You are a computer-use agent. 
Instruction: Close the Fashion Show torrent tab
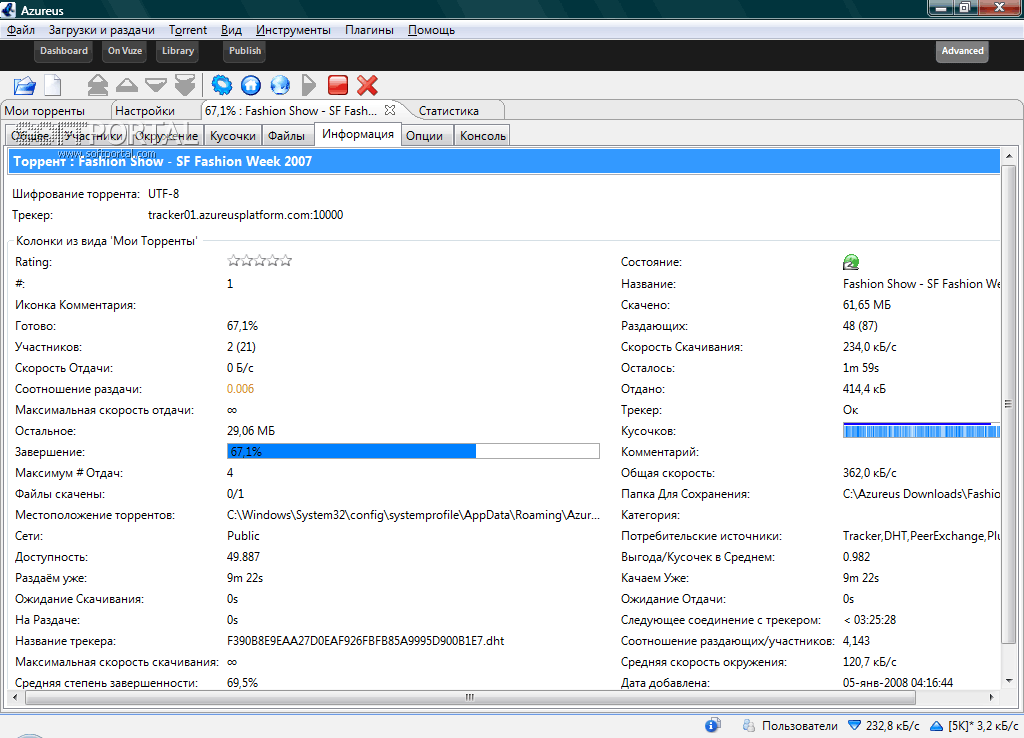pos(390,110)
